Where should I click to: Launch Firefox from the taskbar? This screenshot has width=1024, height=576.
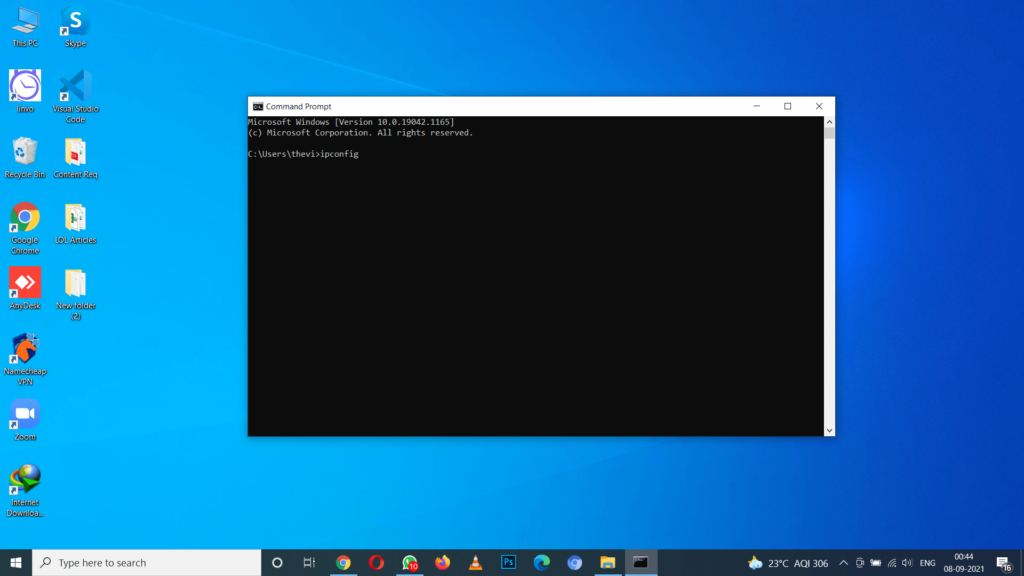[441, 562]
